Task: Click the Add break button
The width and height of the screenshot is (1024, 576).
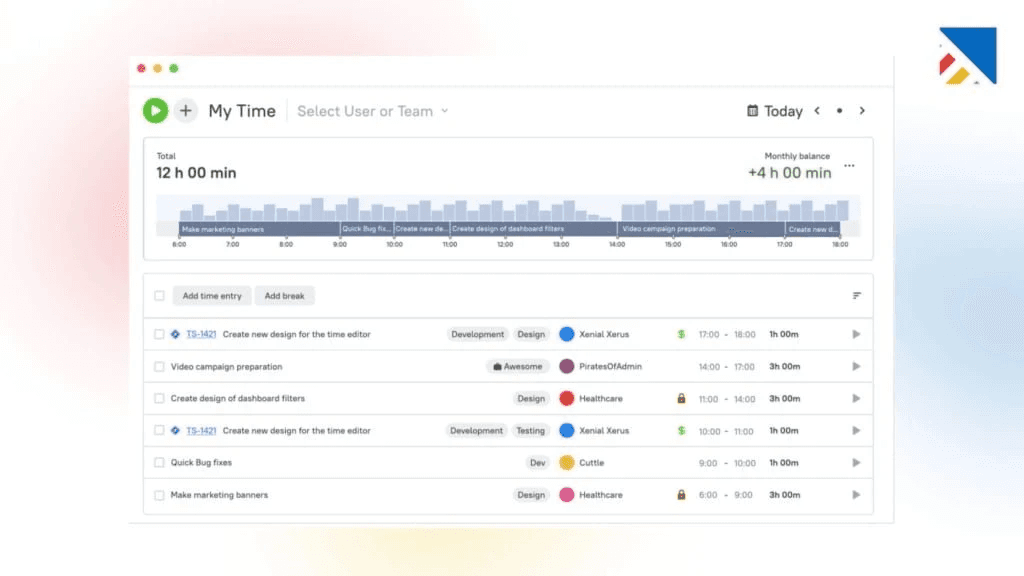Action: coord(286,295)
